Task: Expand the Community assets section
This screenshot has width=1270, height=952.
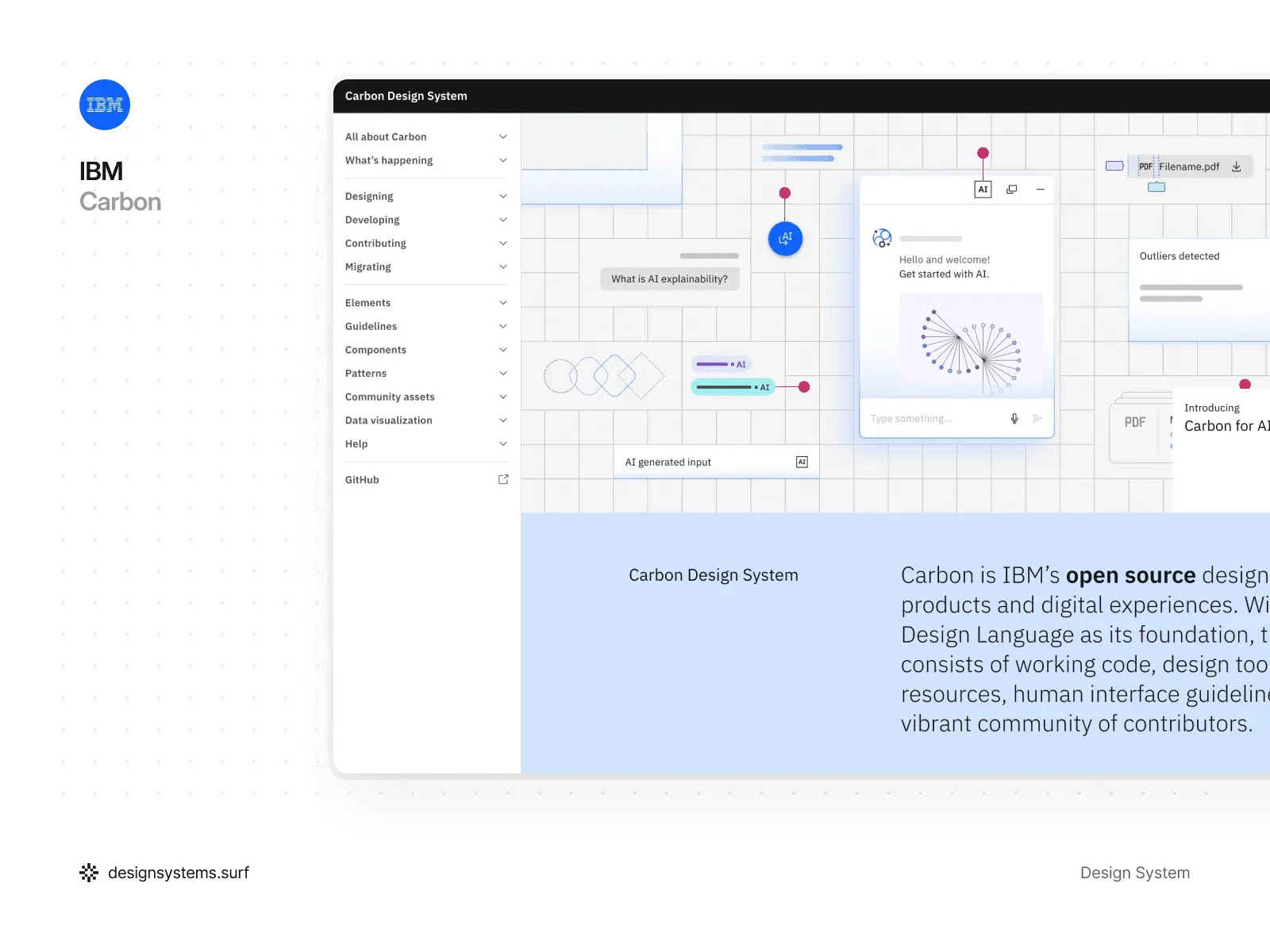Action: [x=503, y=397]
